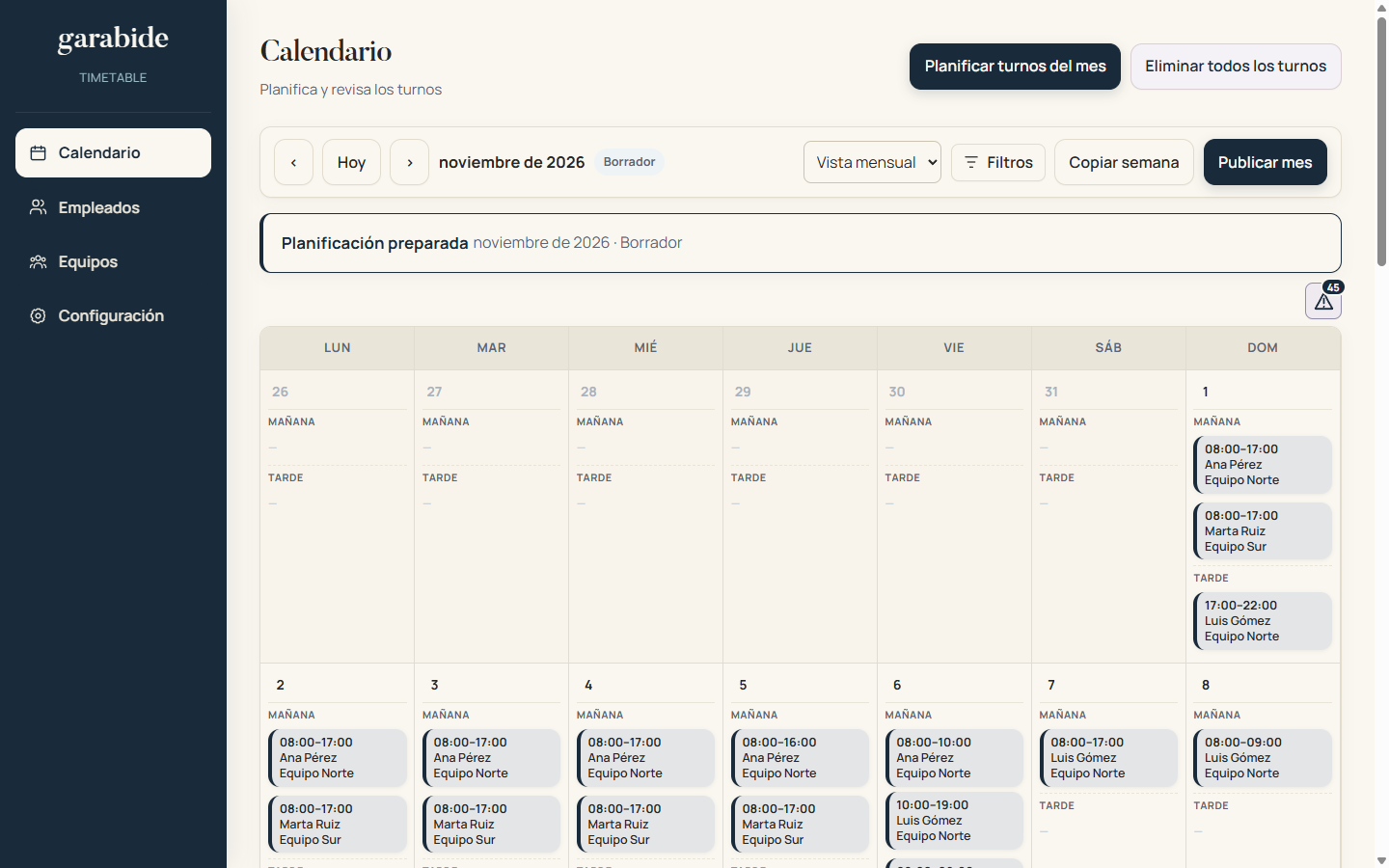
Task: Open Luis Gómez 08:00-09:00 shift on November 8
Action: pos(1263,758)
